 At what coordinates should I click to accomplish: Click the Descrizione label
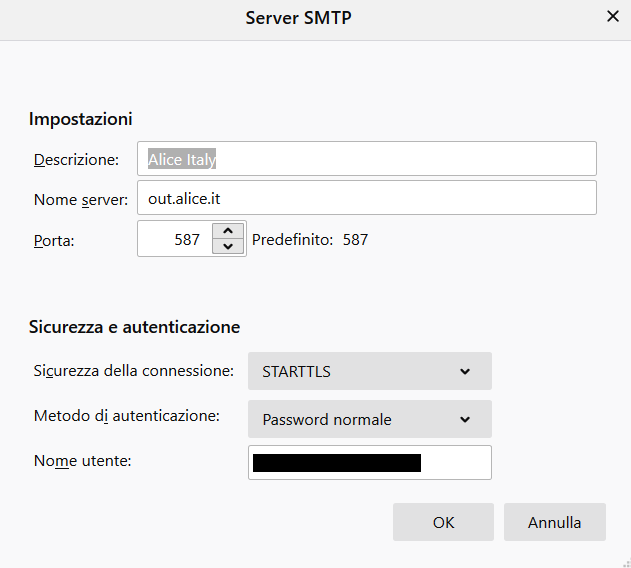point(76,160)
